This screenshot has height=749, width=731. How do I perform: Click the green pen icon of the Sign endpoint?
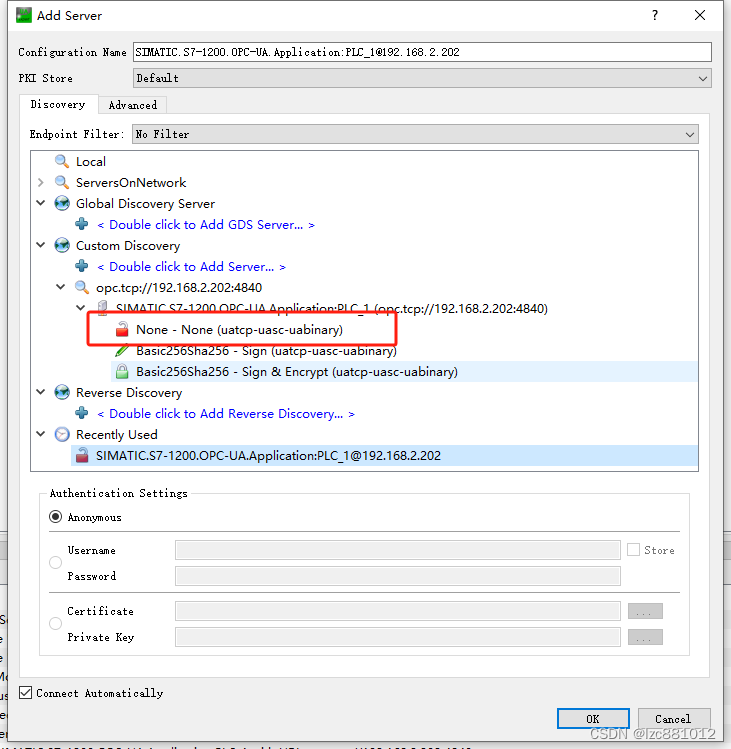122,351
